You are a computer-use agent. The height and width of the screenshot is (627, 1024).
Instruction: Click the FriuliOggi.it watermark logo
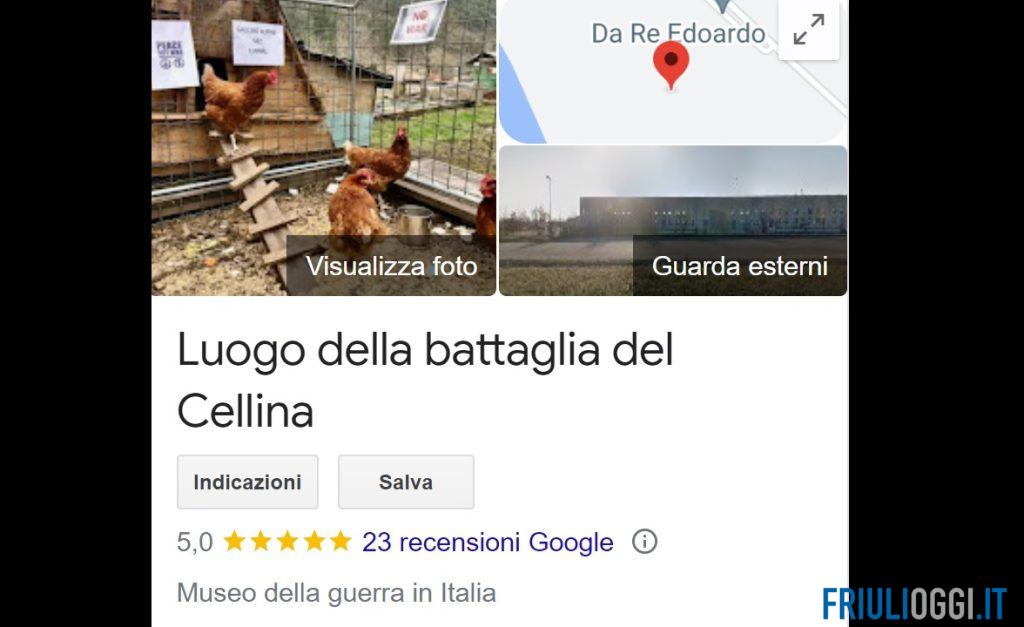[x=914, y=603]
